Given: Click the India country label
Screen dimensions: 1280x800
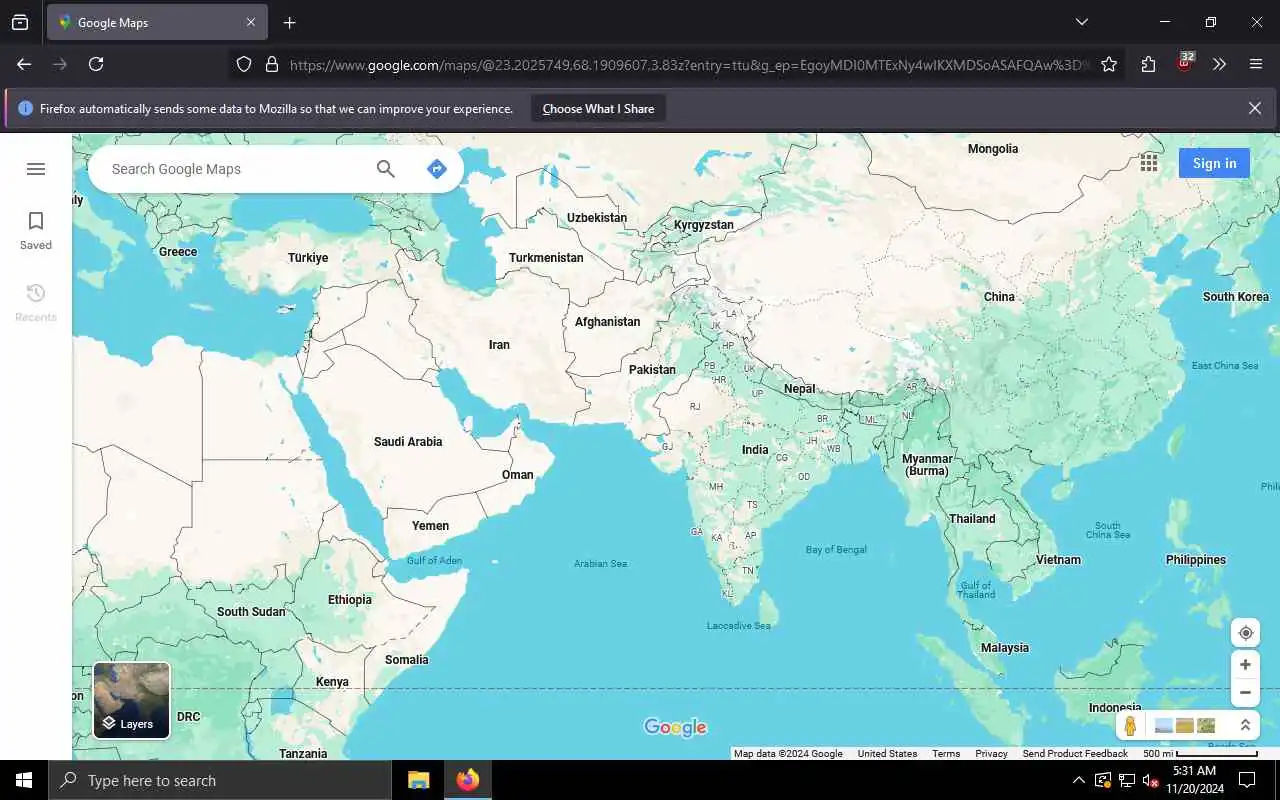Looking at the screenshot, I should tap(755, 450).
